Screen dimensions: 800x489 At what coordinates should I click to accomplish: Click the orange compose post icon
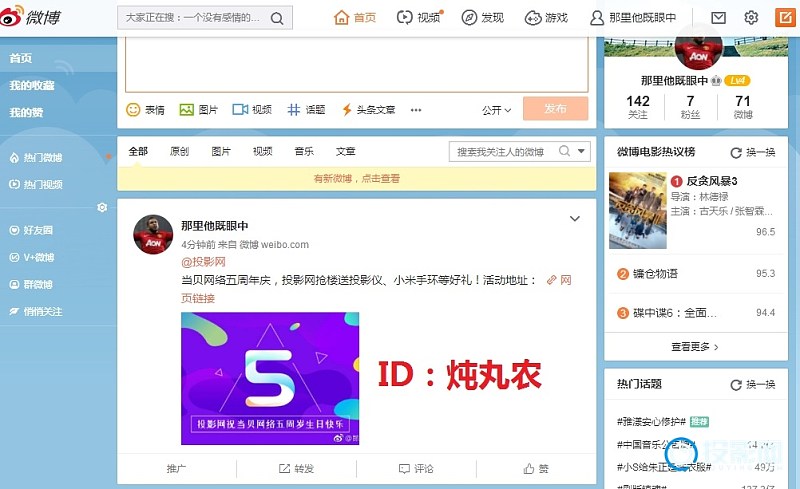785,18
